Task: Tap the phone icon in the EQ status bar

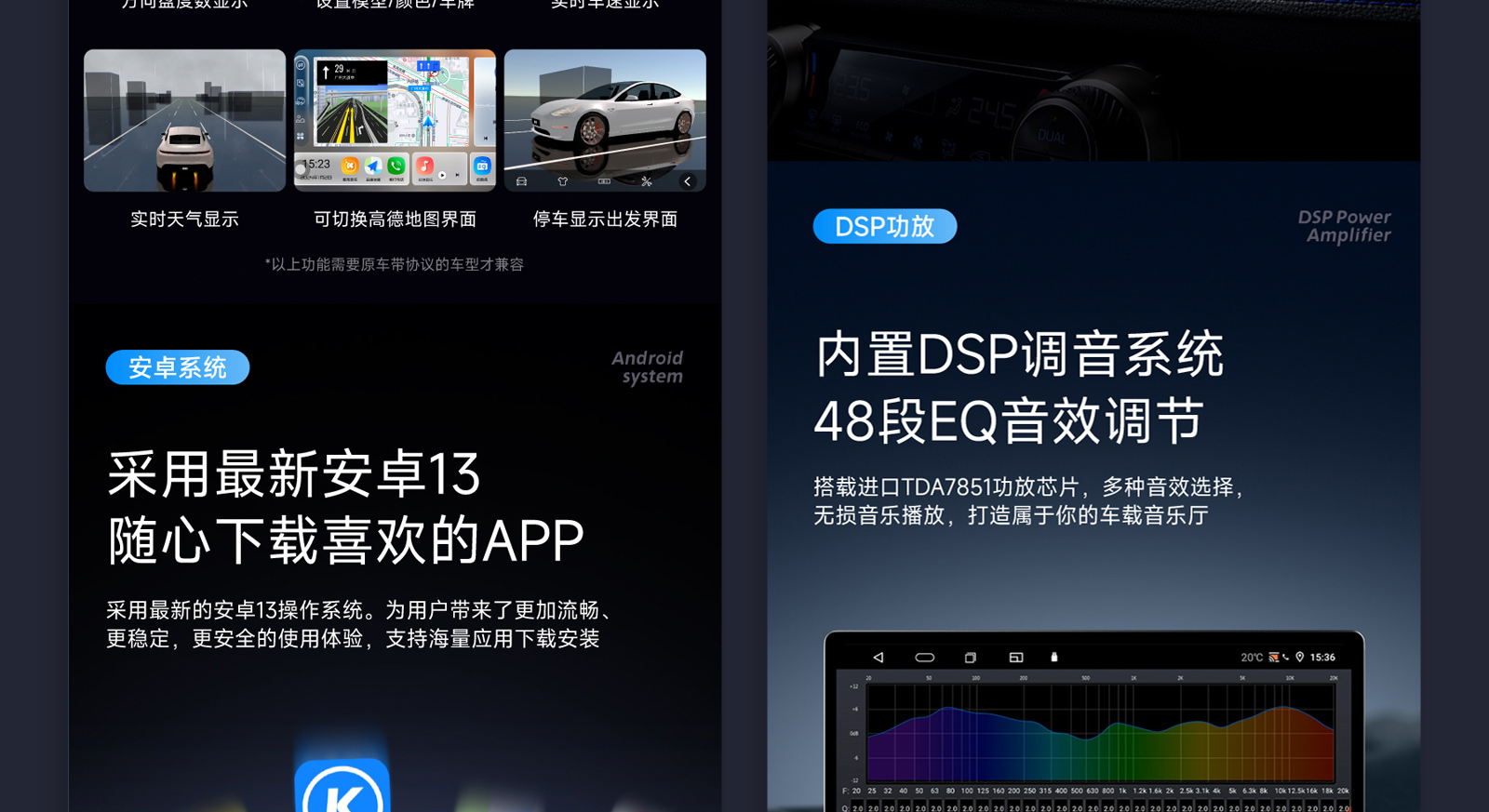Action: click(x=1286, y=657)
